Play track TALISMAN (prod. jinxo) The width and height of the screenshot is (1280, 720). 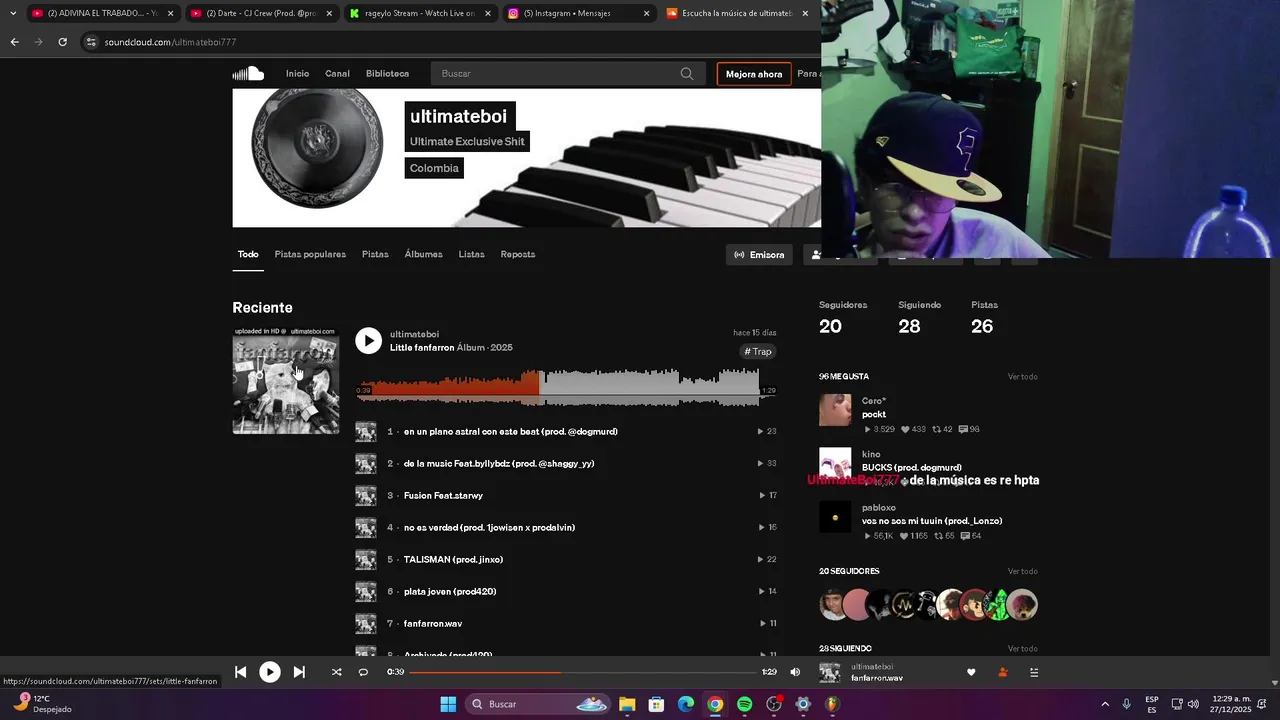(453, 560)
